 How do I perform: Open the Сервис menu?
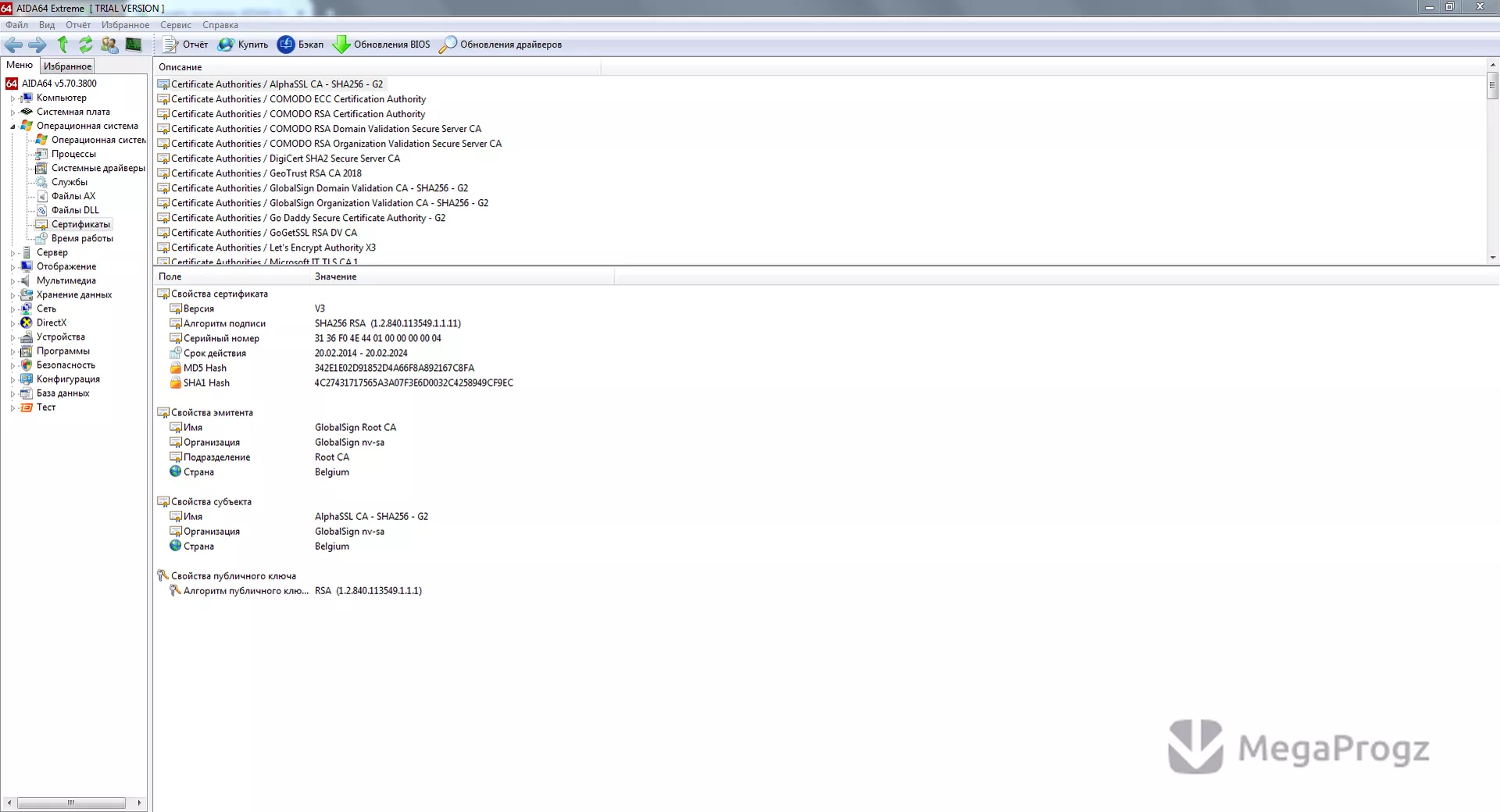click(176, 25)
